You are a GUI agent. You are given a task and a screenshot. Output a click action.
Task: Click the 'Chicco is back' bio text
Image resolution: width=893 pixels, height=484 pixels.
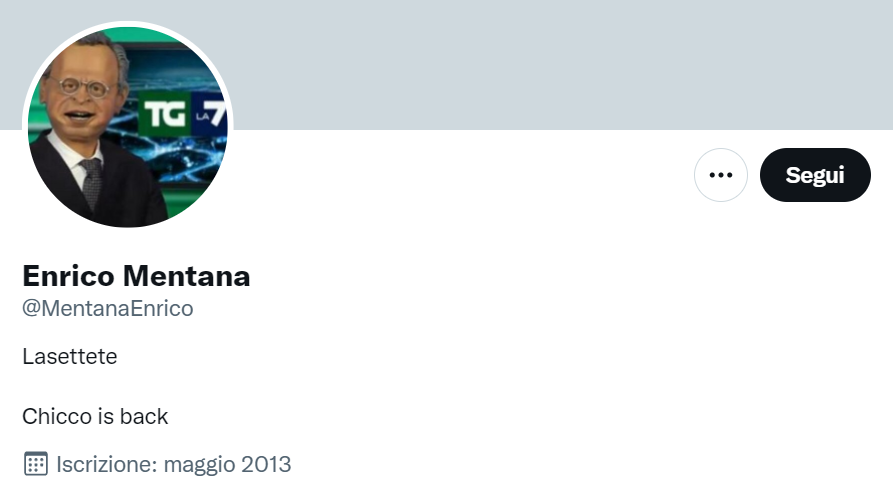click(95, 416)
